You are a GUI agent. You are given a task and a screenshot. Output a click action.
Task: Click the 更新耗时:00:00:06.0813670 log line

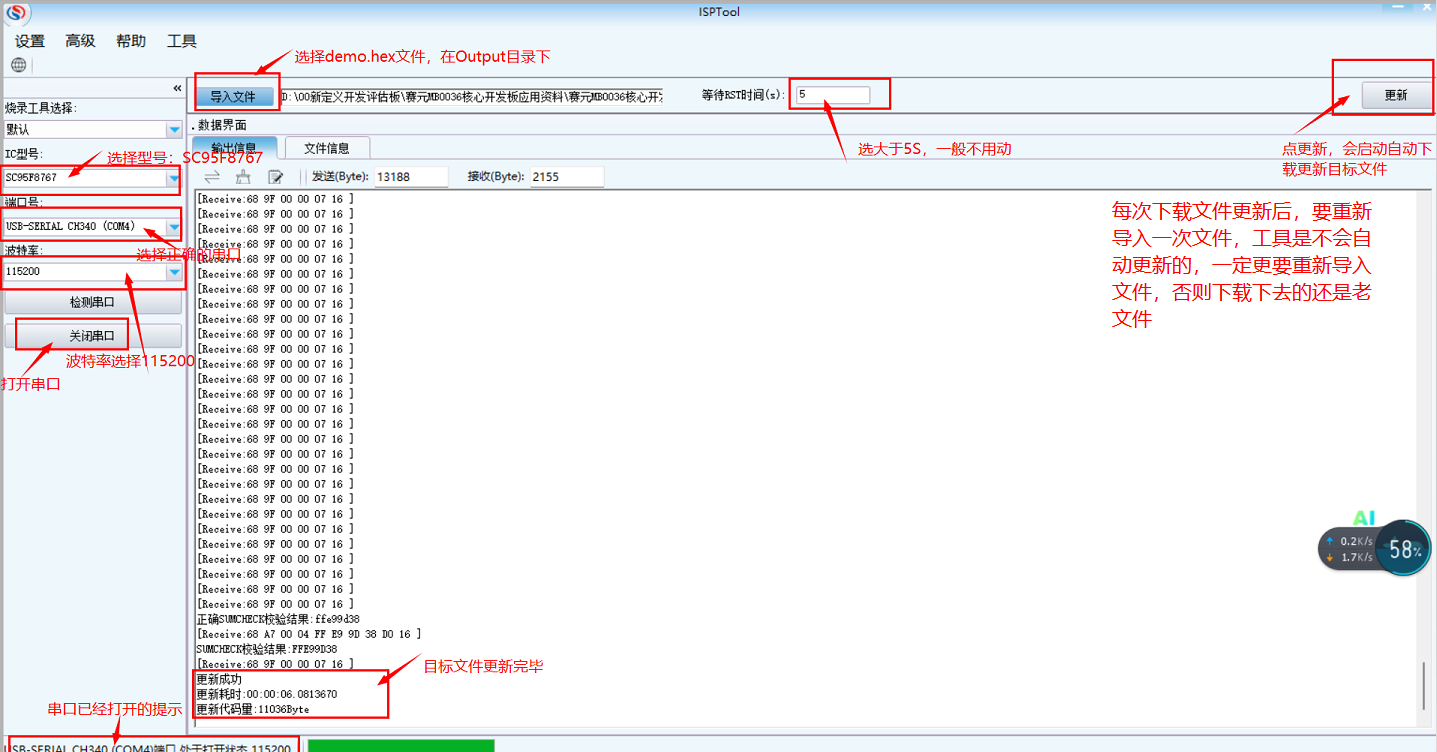(266, 694)
